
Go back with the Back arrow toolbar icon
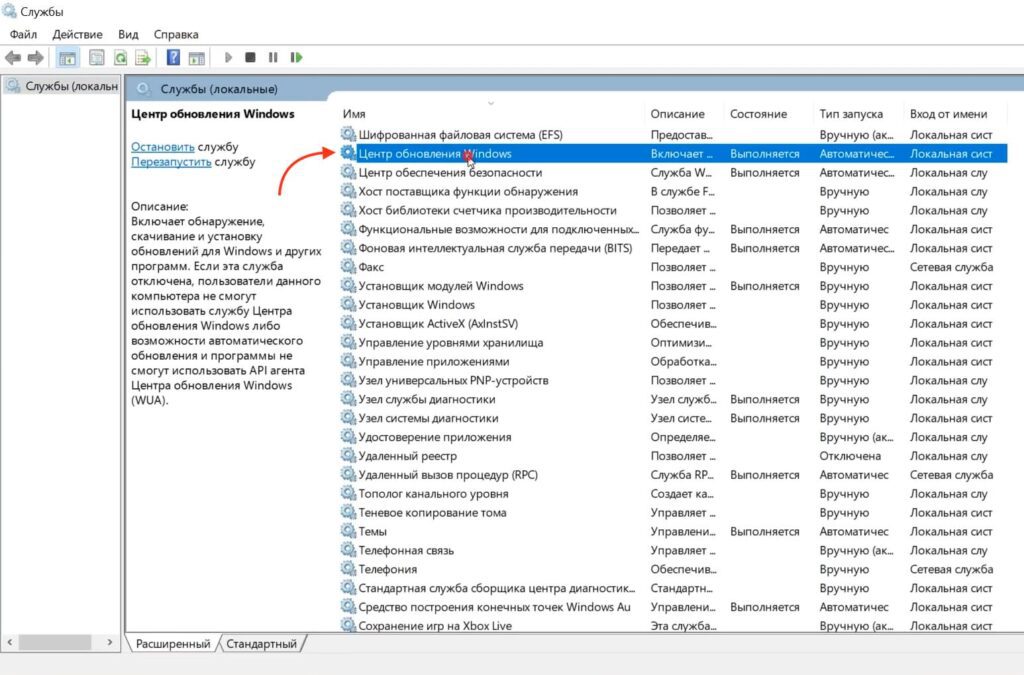[x=13, y=57]
